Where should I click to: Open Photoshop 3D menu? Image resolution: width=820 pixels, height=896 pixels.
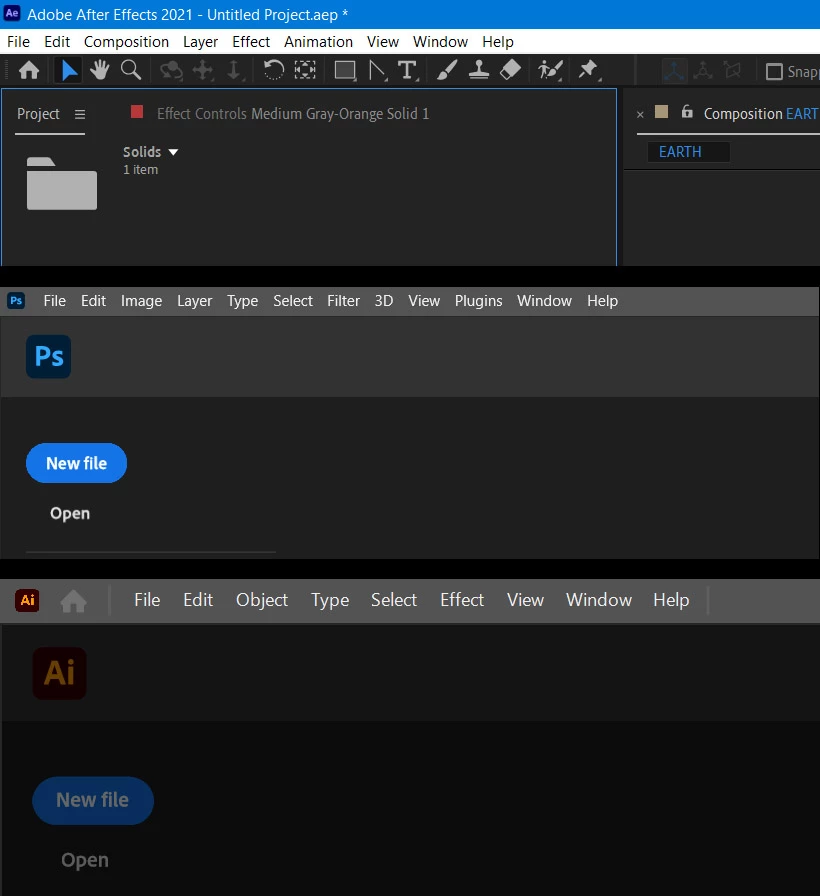(384, 301)
